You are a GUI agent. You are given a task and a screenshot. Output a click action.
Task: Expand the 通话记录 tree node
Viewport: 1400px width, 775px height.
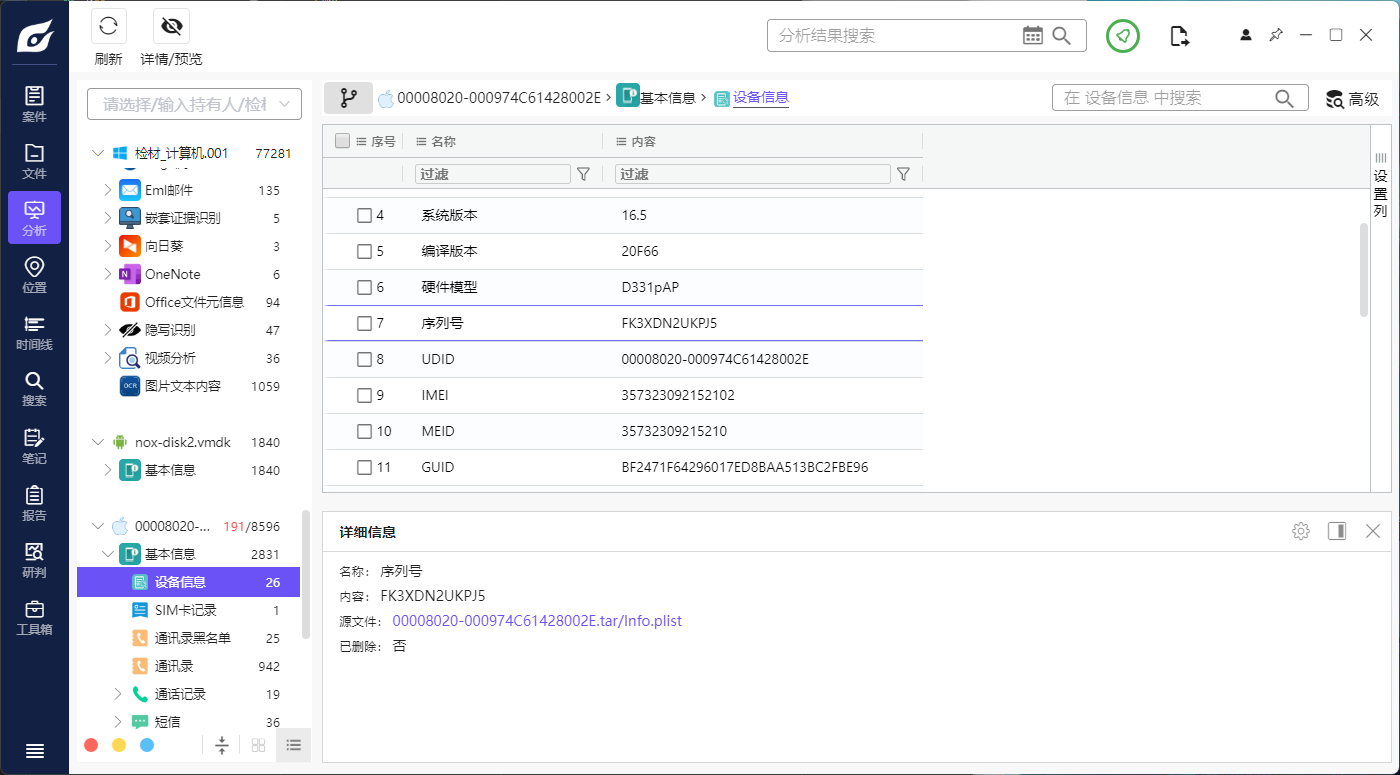[118, 694]
